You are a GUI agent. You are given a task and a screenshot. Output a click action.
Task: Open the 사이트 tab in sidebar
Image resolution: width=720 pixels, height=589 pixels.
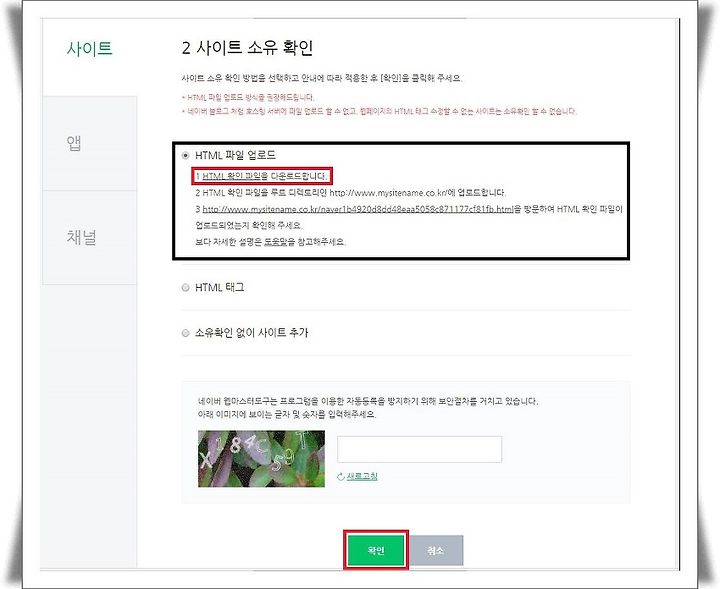coord(90,48)
